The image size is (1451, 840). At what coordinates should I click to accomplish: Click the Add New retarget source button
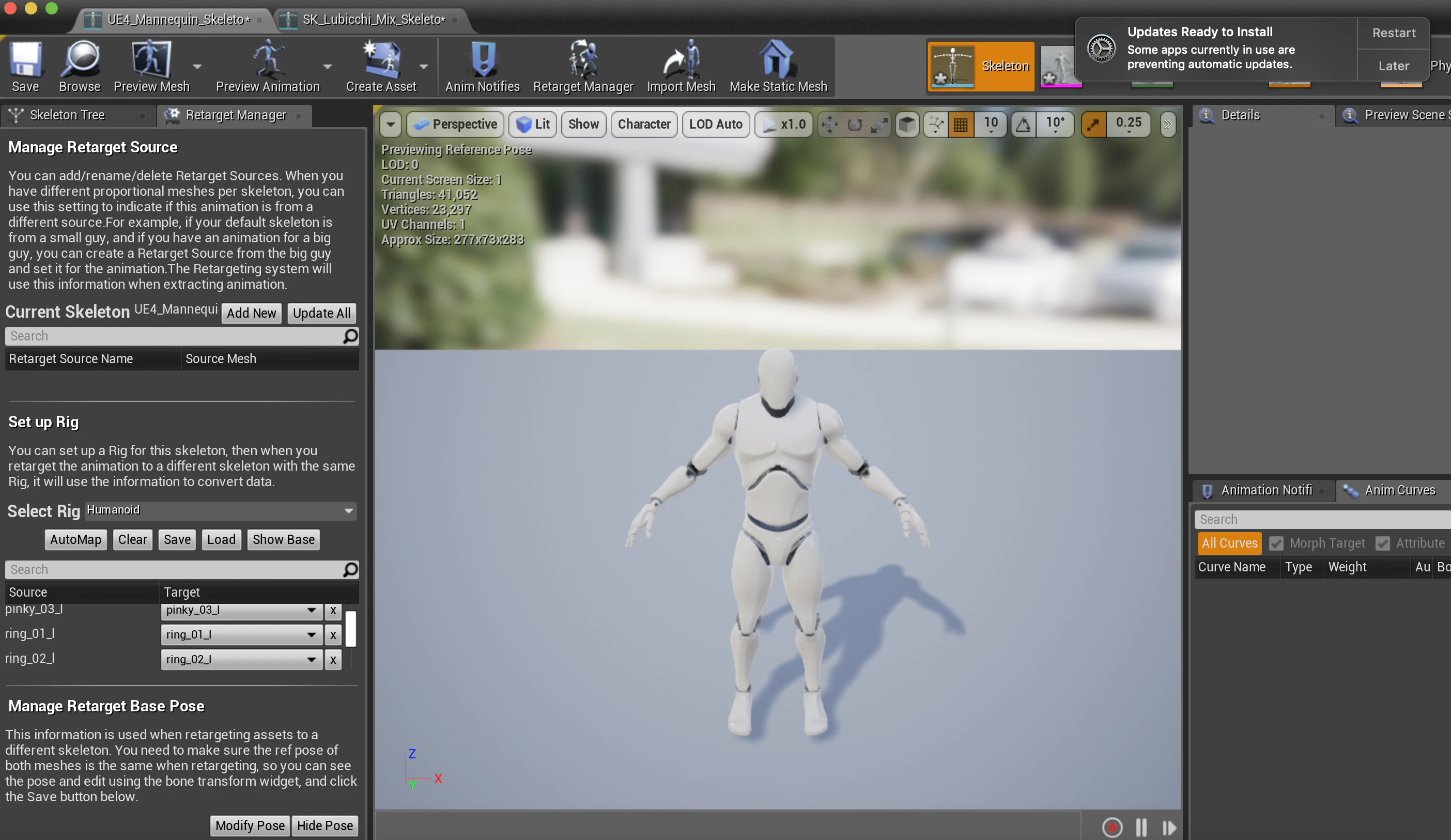pyautogui.click(x=252, y=313)
